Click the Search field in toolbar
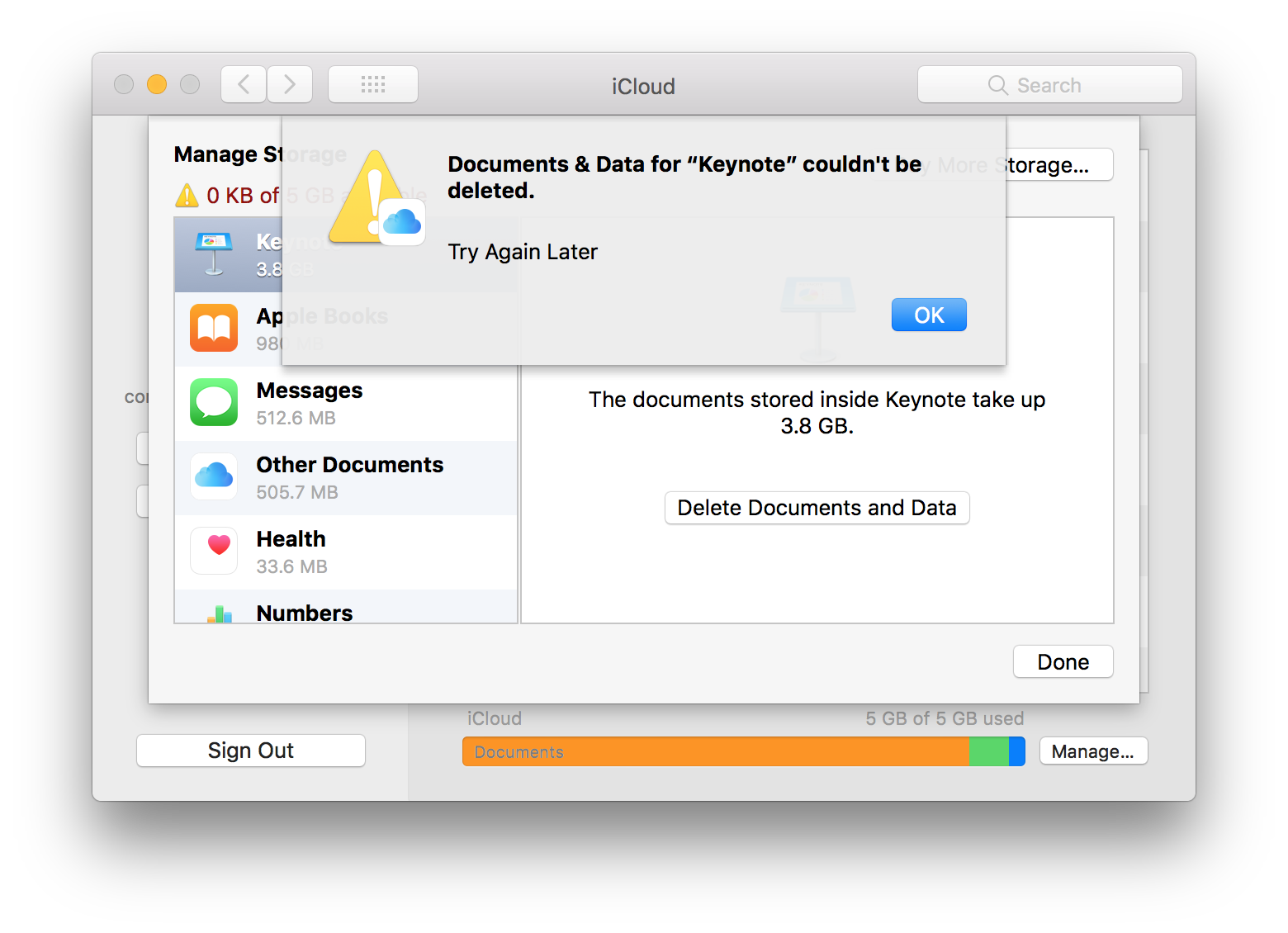1288x933 pixels. (x=1050, y=85)
